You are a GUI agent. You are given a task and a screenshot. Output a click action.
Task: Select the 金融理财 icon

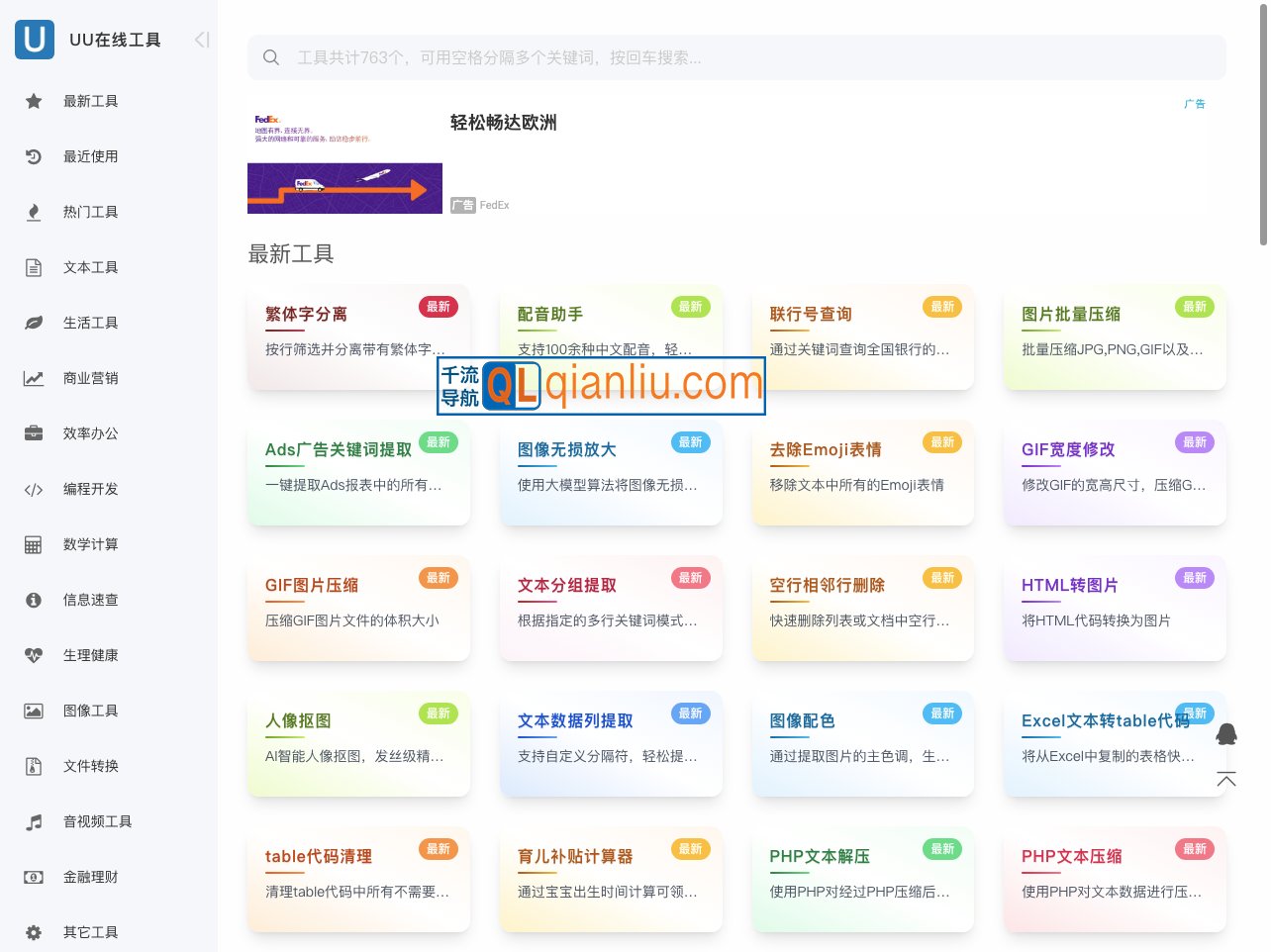pos(33,877)
